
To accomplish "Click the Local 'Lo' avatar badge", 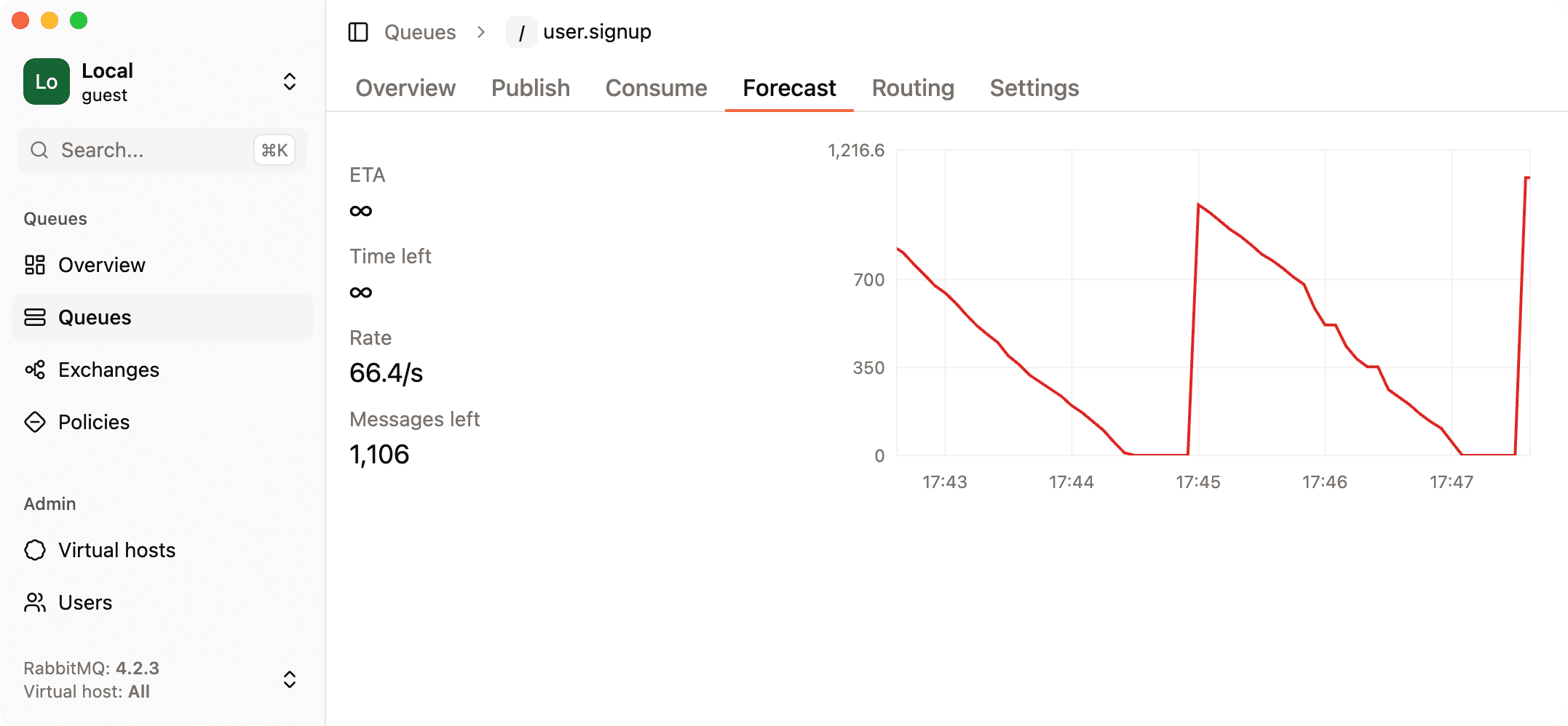I will pos(47,81).
